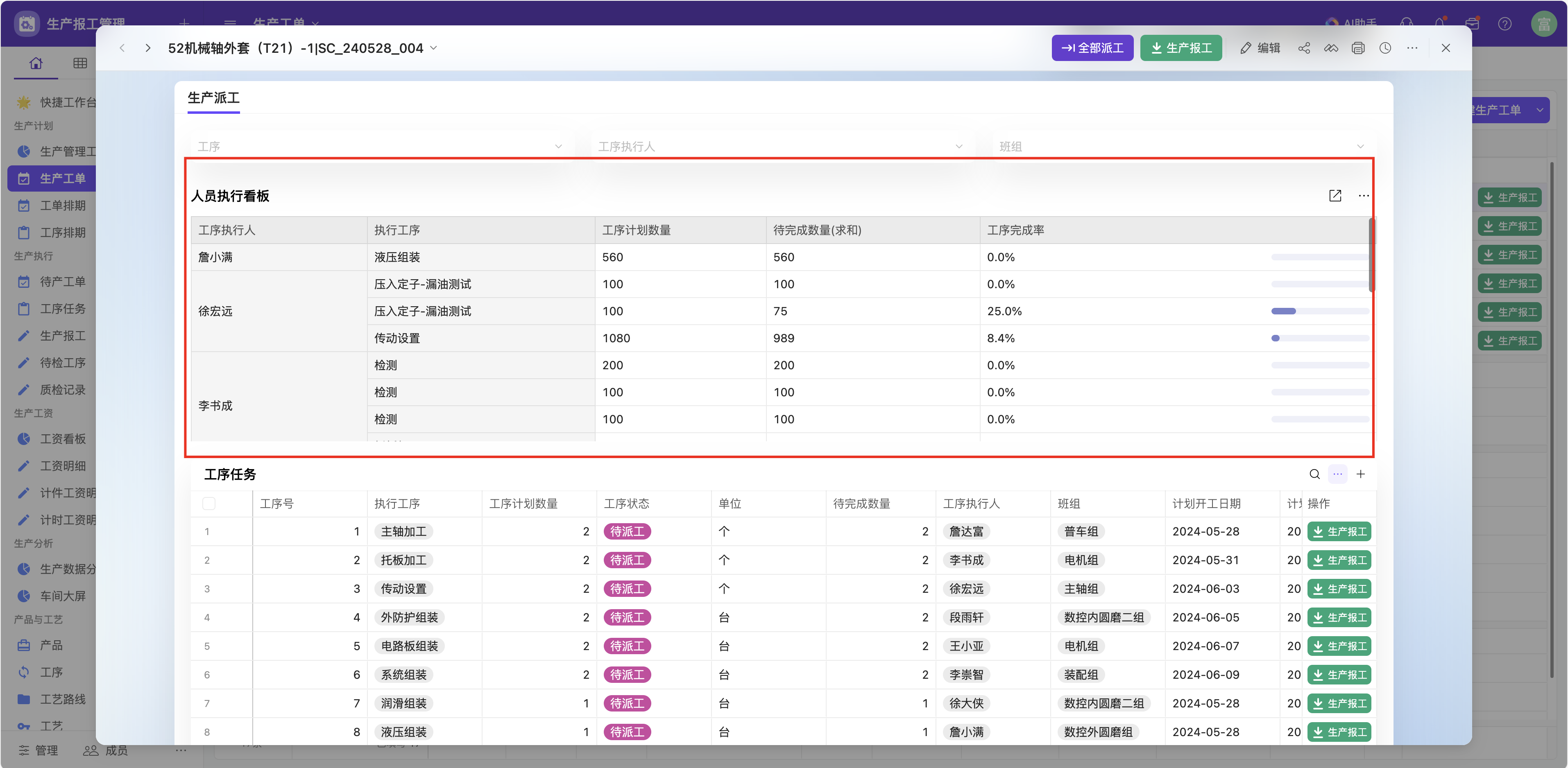Click the 生产数据分析 pie icon

[24, 569]
